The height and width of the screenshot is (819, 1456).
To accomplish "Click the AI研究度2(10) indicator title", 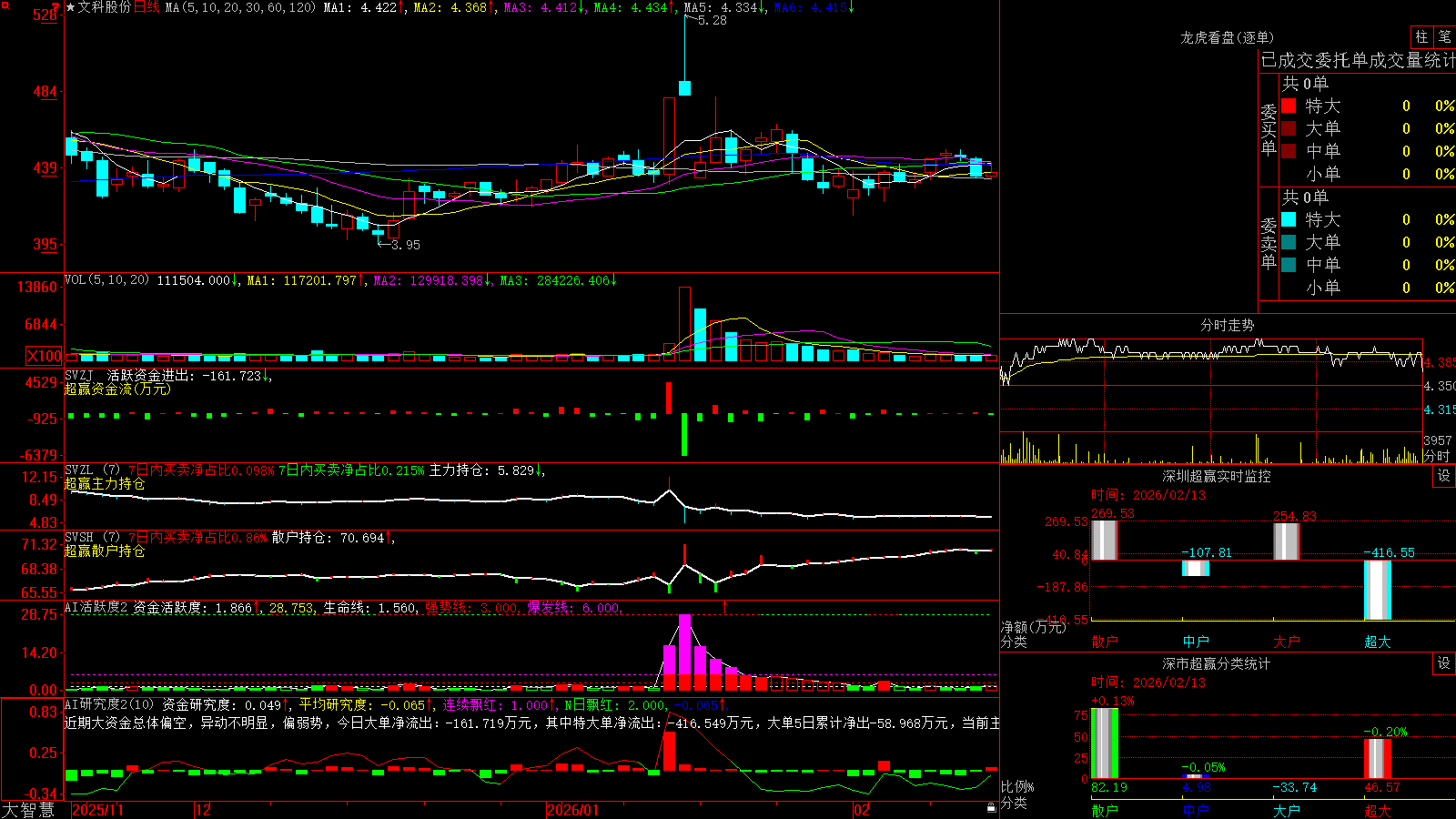I will pyautogui.click(x=109, y=704).
